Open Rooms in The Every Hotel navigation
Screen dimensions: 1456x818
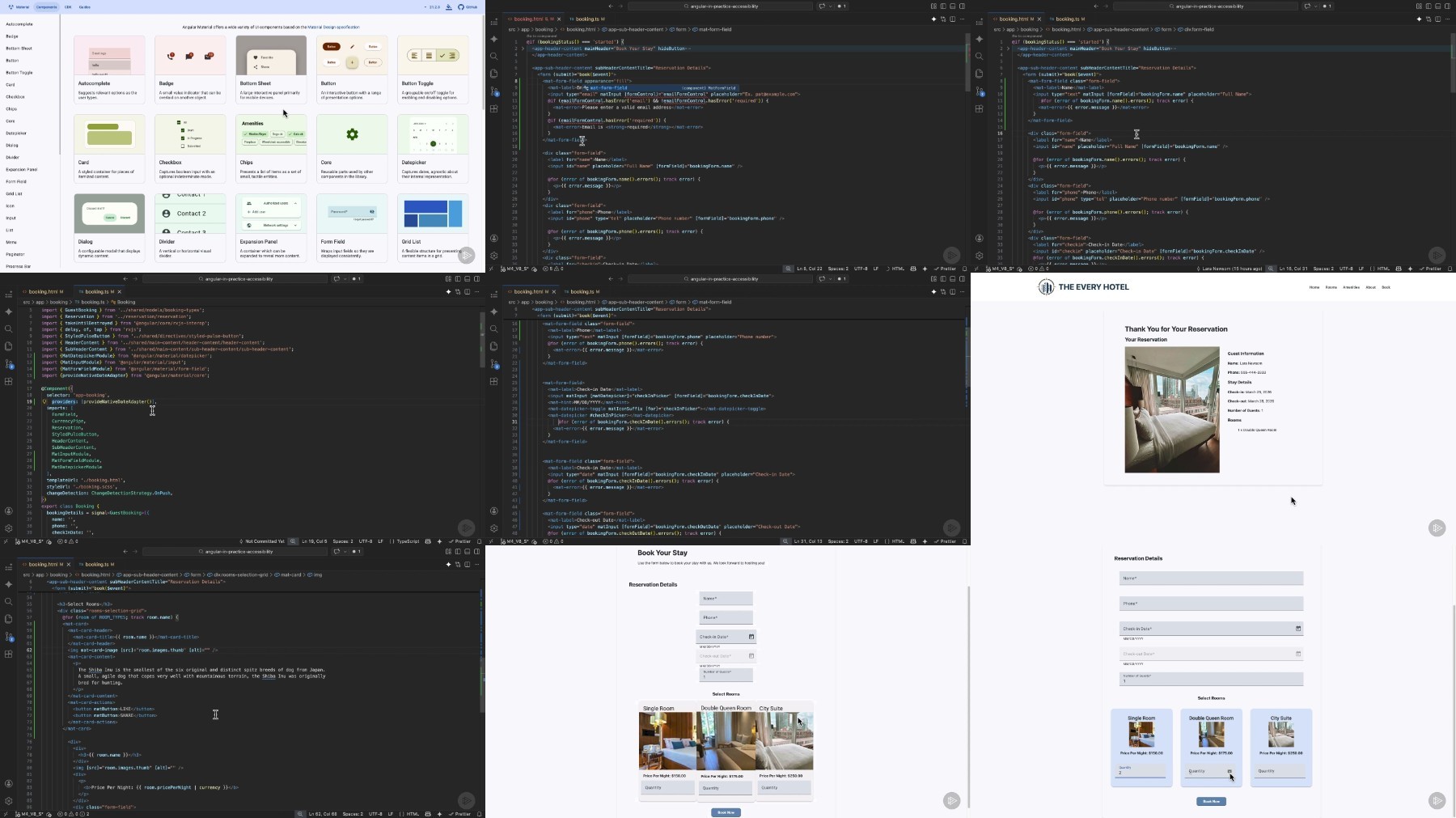tap(1331, 287)
